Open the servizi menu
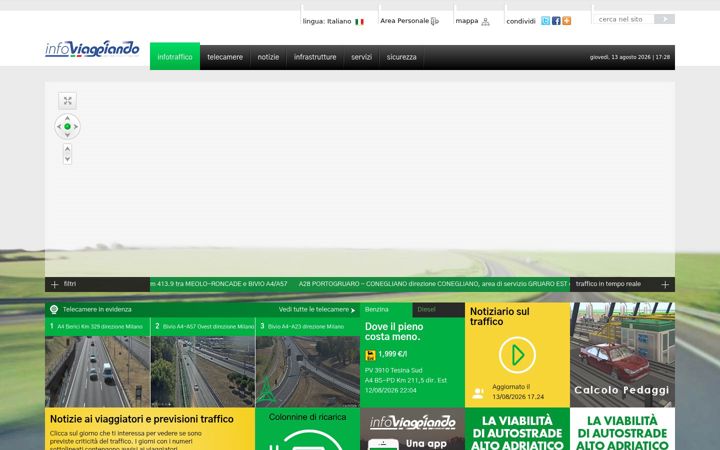The height and width of the screenshot is (450, 720). [x=361, y=57]
